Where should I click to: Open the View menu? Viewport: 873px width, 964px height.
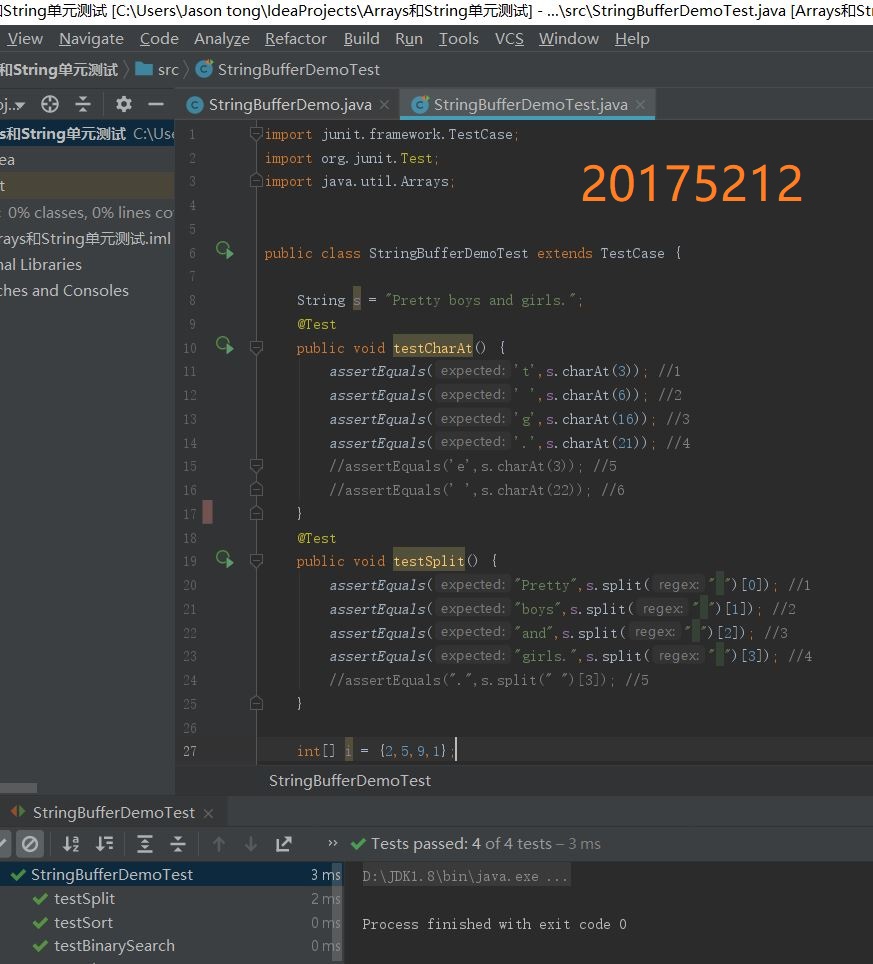point(25,39)
